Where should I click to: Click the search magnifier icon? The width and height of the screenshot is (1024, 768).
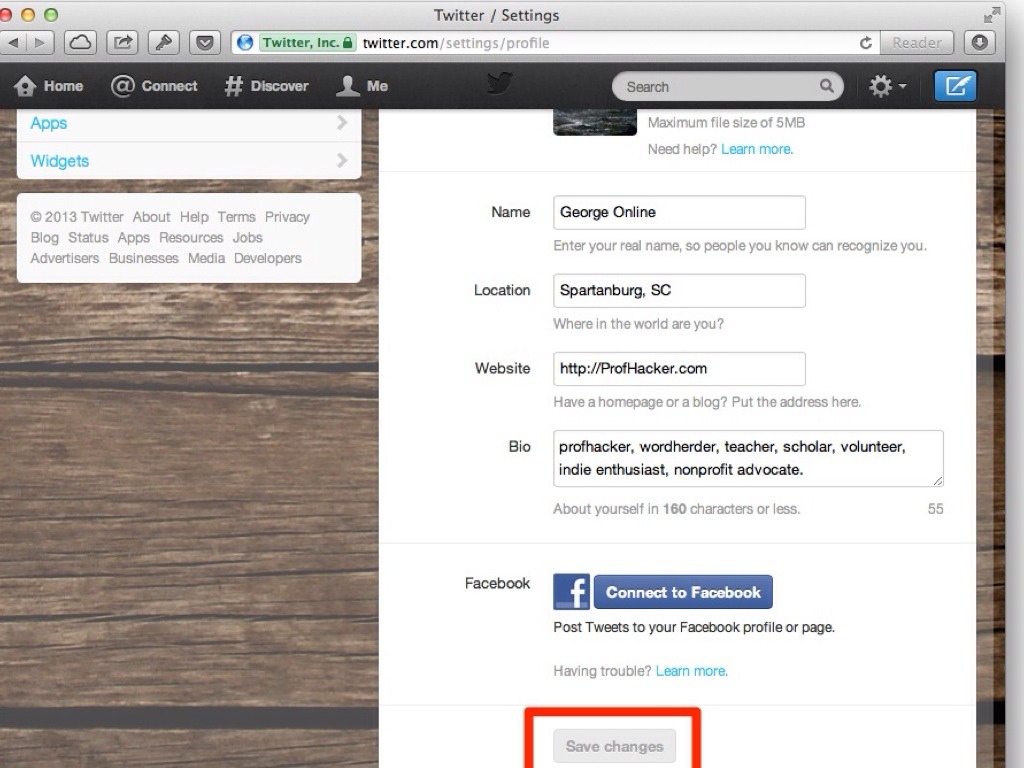click(826, 87)
